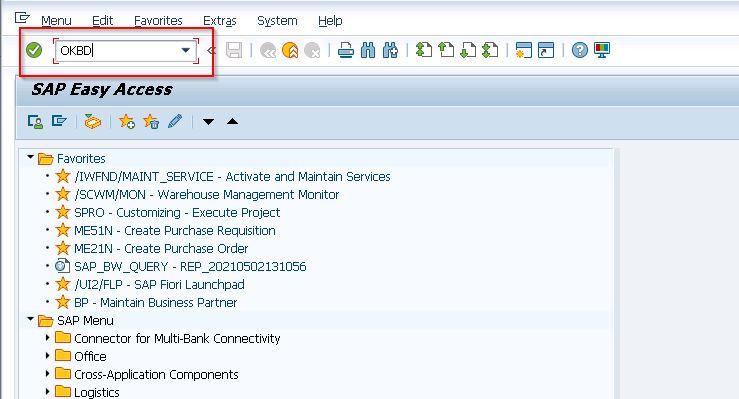Go to Next Page icon

point(468,50)
